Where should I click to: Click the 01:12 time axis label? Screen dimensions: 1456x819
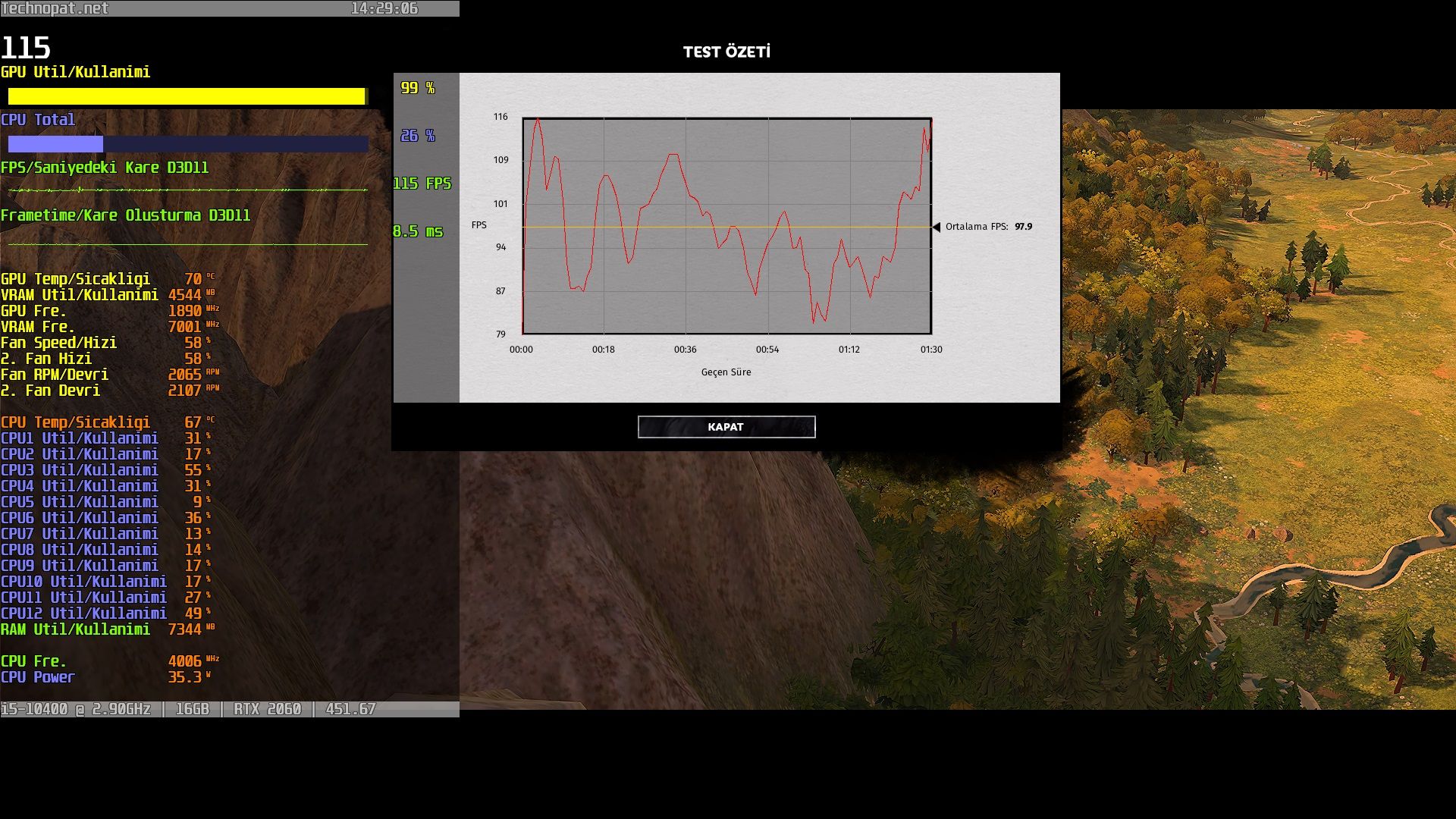tap(849, 350)
